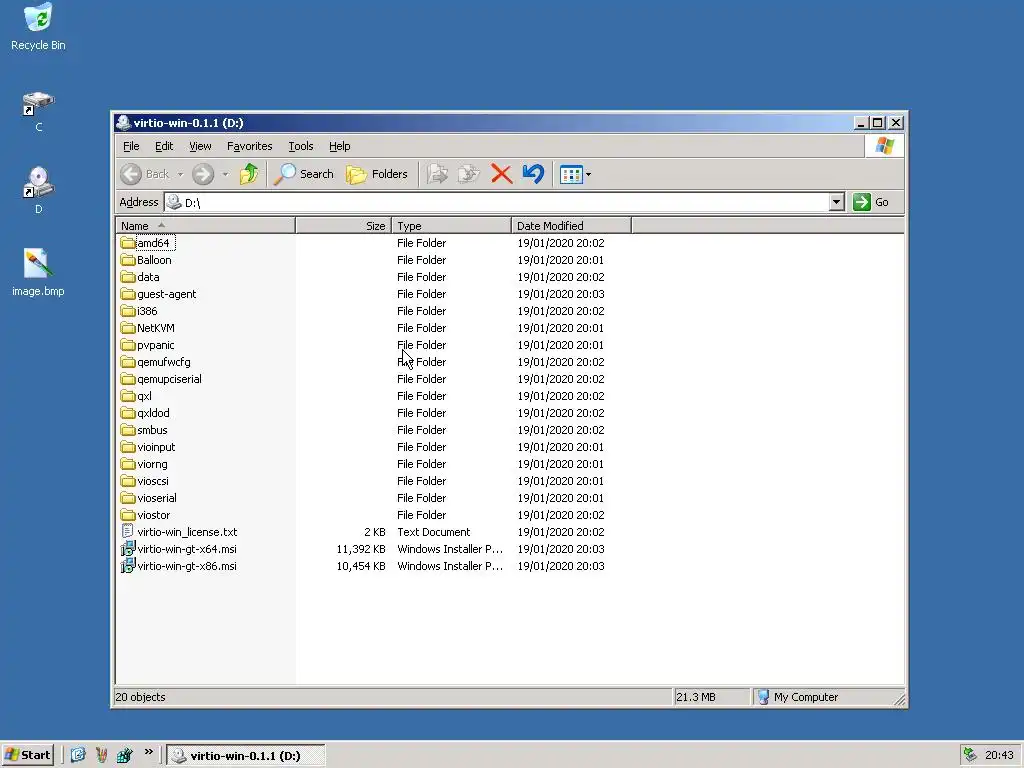This screenshot has height=768, width=1024.
Task: Click the Search toolbar button
Action: point(304,174)
